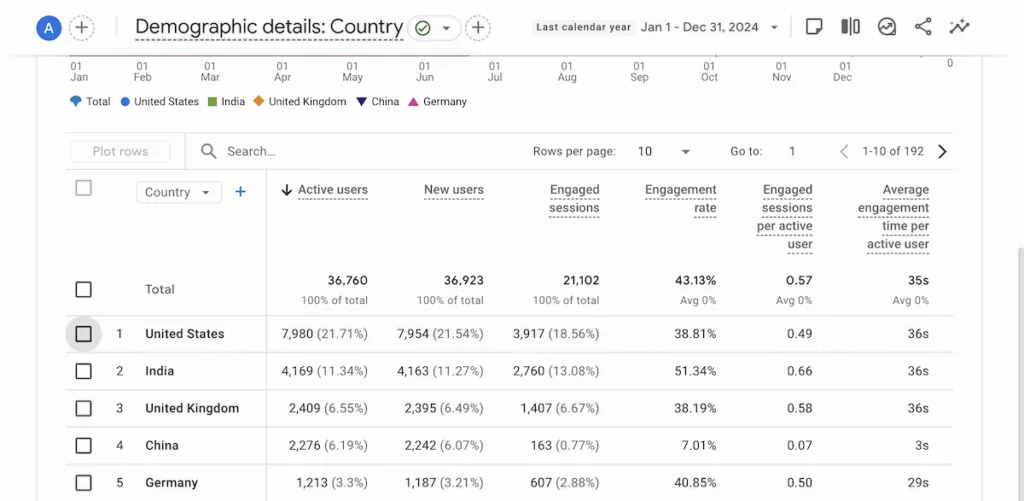Tick the select-all checkbox in table header
Screen dimensions: 1024x501
point(83,188)
